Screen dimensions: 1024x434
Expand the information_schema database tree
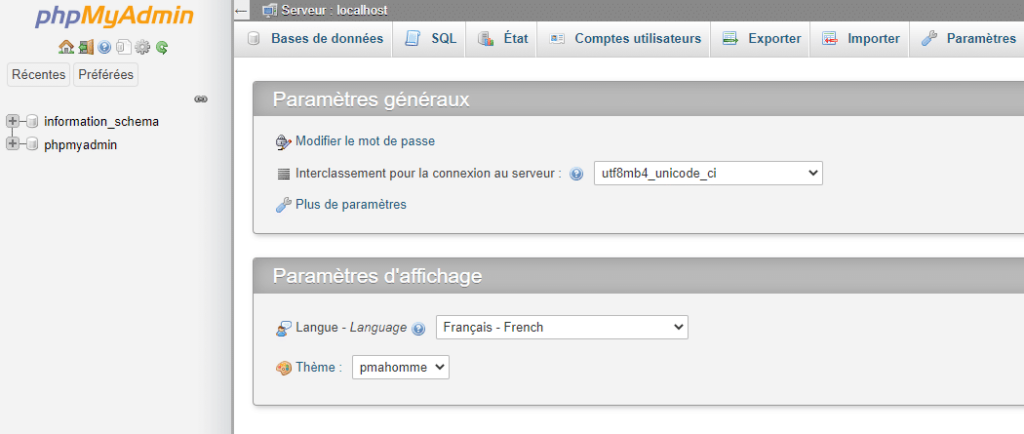(x=12, y=121)
